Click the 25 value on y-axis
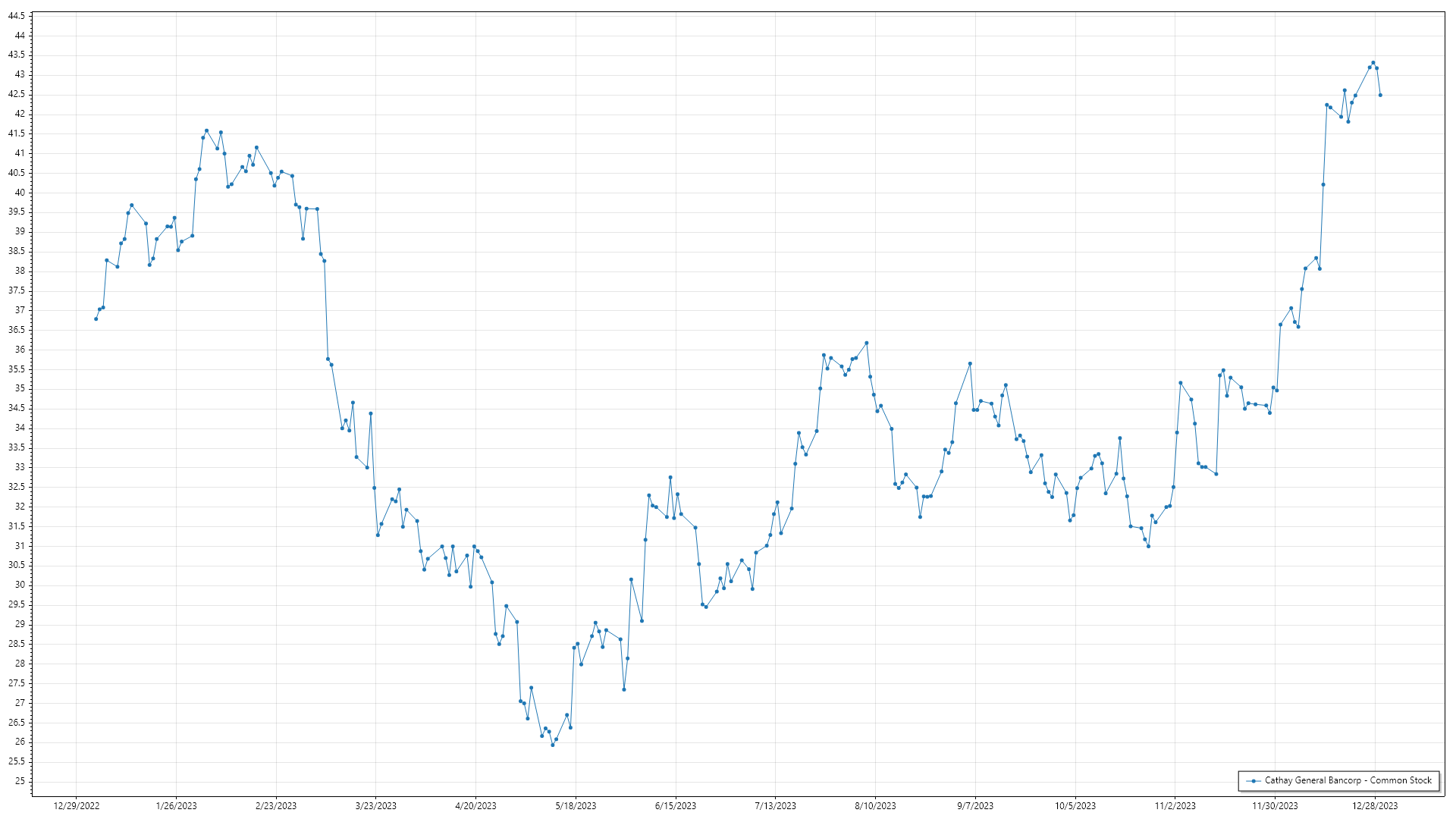 [20, 781]
